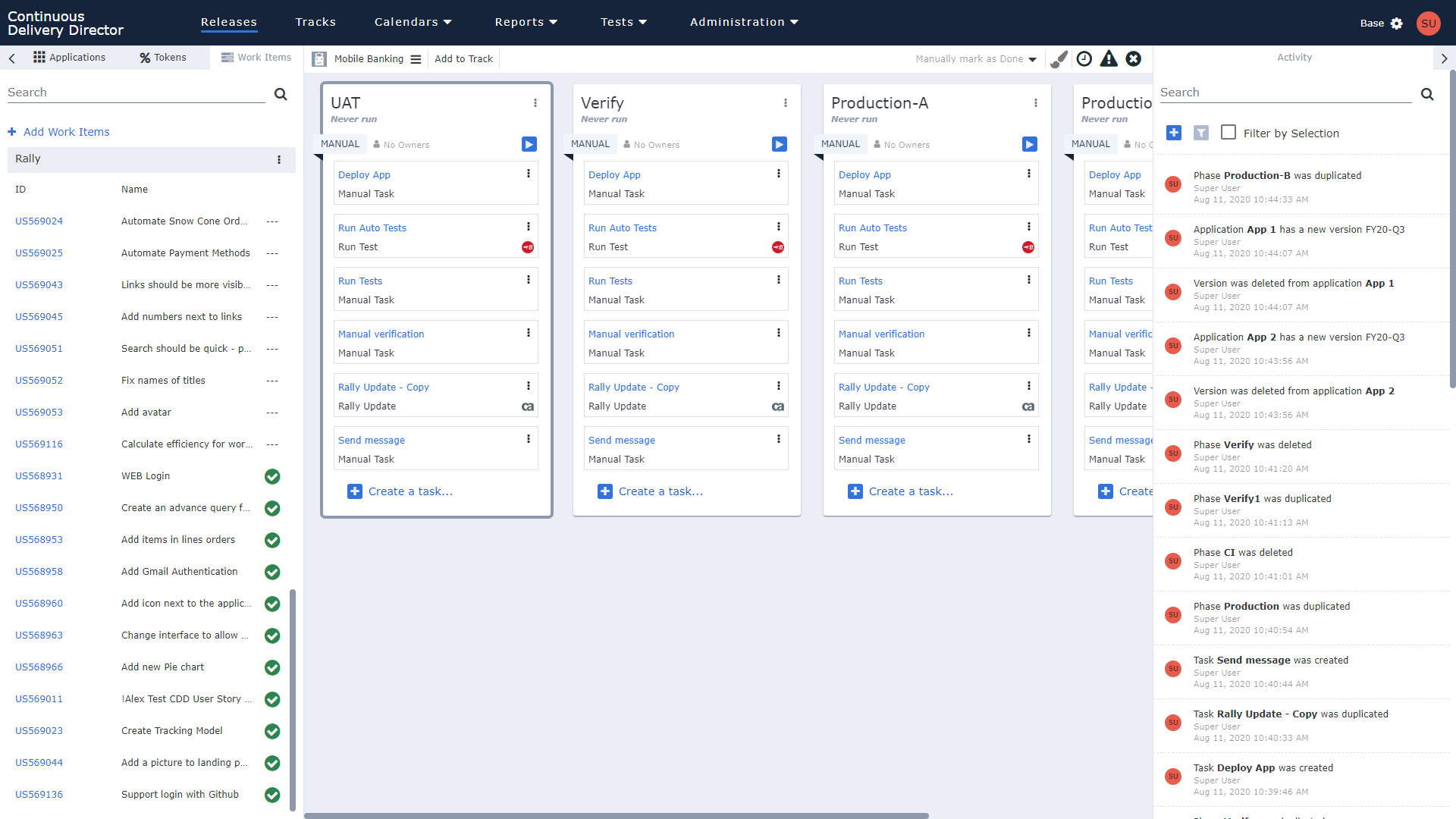
Task: Click green check status of WEB Login
Action: click(x=272, y=476)
